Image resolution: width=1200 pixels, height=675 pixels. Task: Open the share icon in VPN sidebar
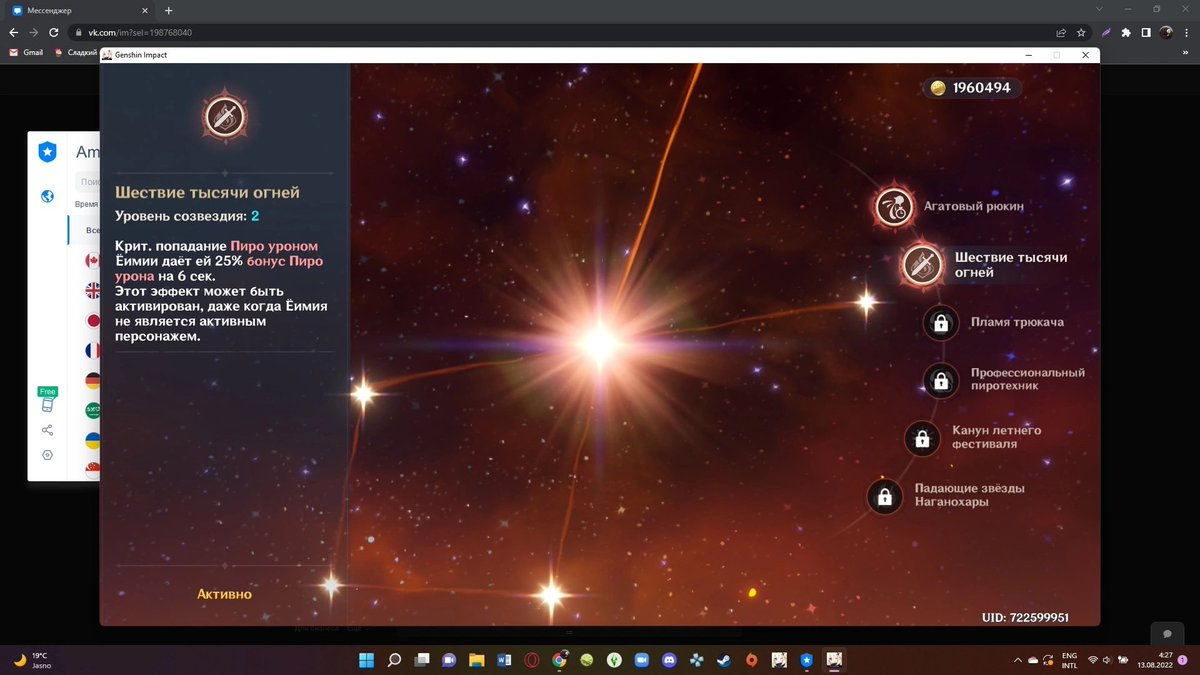point(47,430)
